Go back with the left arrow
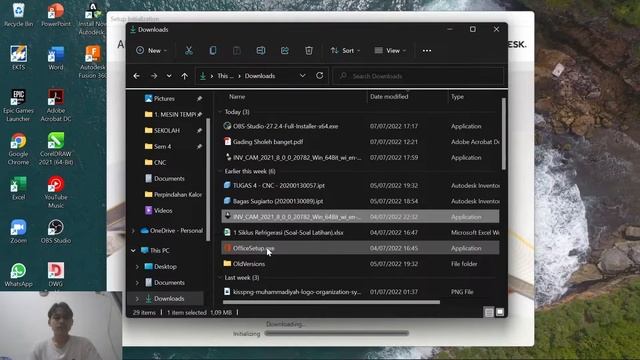640x360 pixels. click(x=136, y=76)
